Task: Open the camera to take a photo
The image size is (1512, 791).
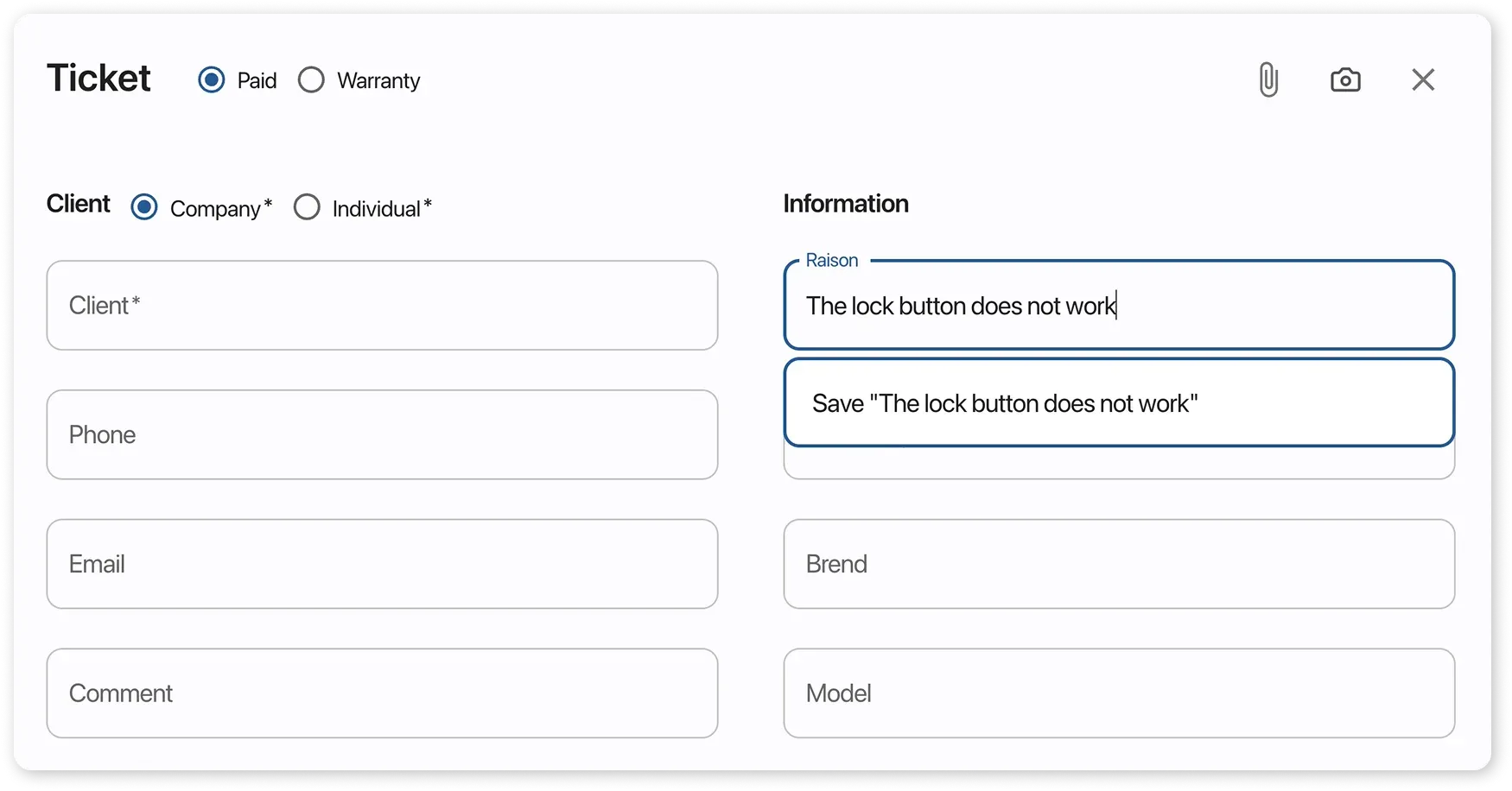Action: (1345, 79)
